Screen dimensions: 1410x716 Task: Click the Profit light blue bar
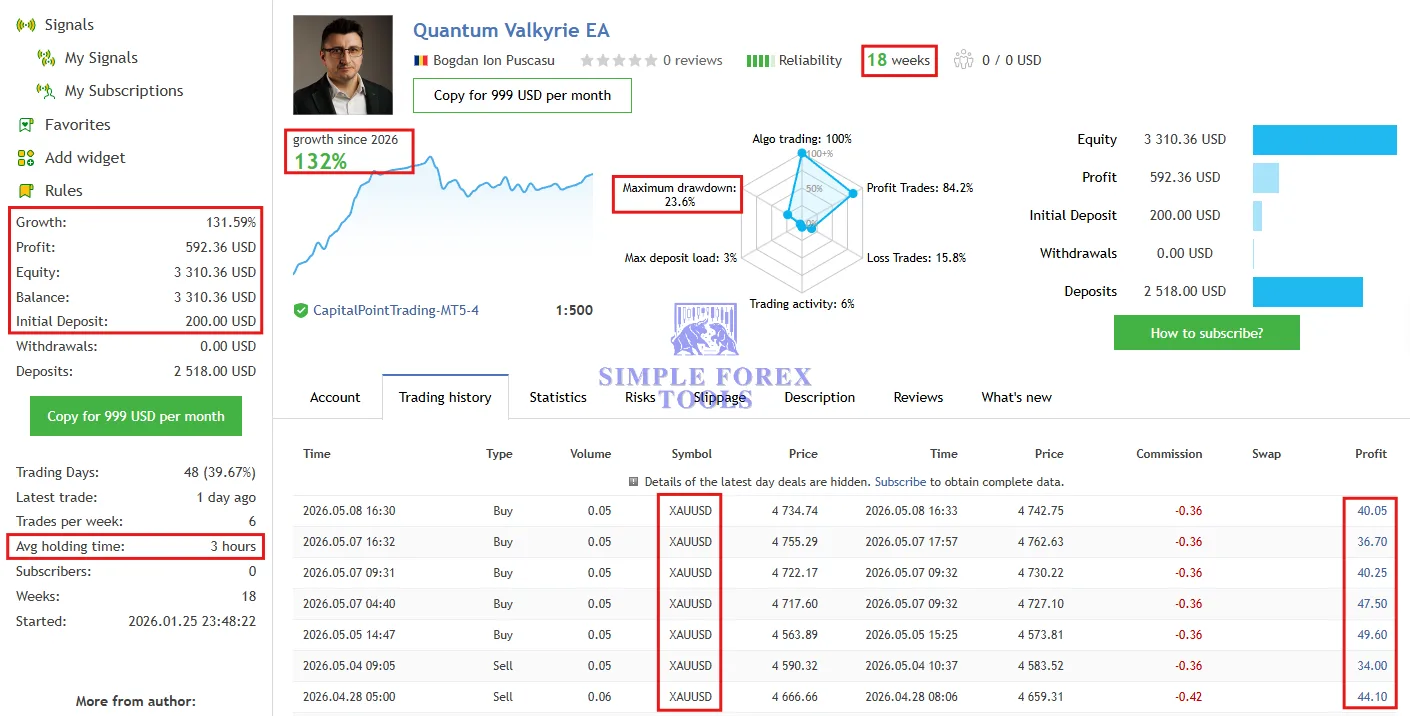pyautogui.click(x=1265, y=178)
